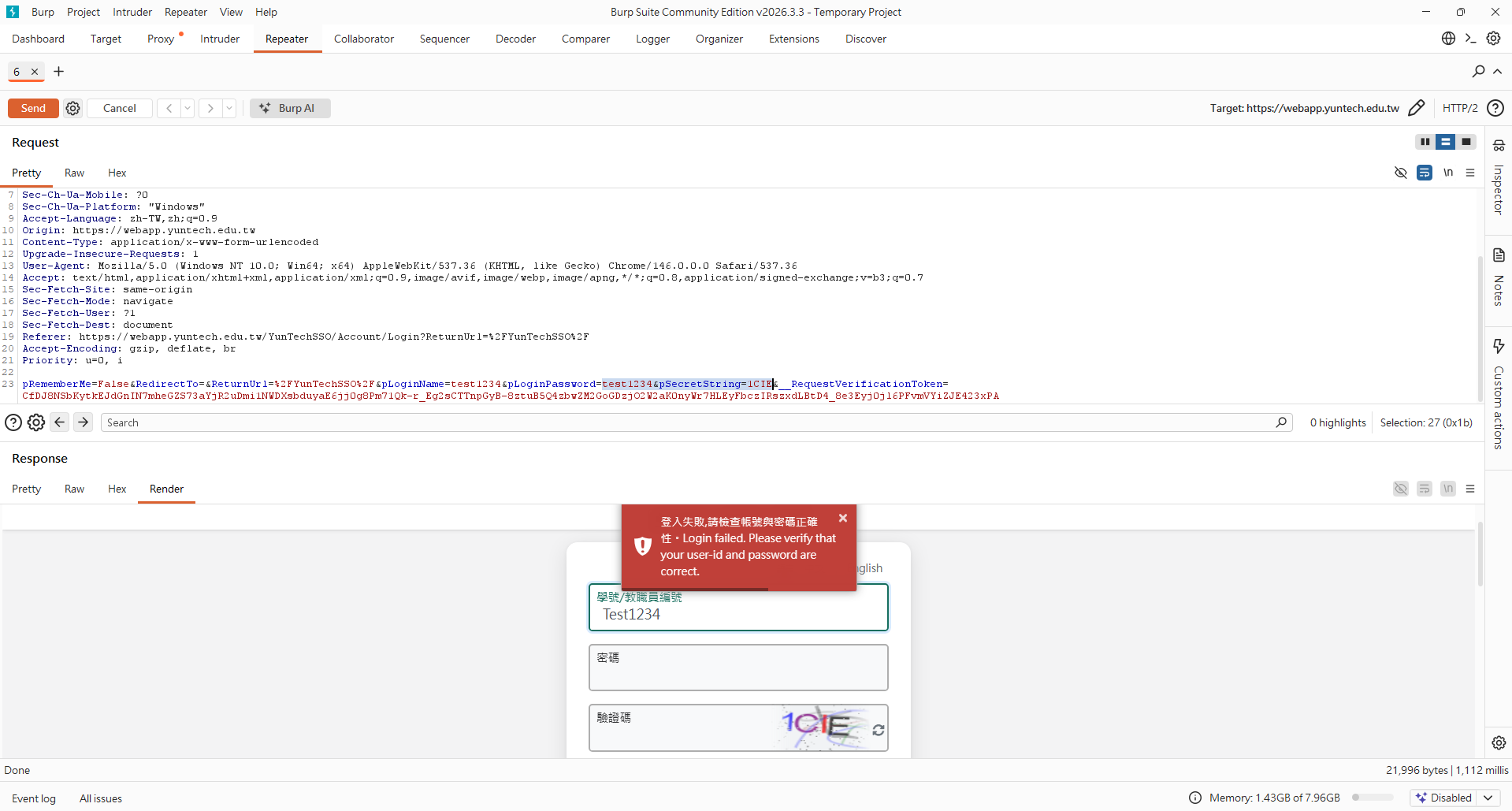Screen dimensions: 1512x811
Task: Switch request view to Hex
Action: 117,173
